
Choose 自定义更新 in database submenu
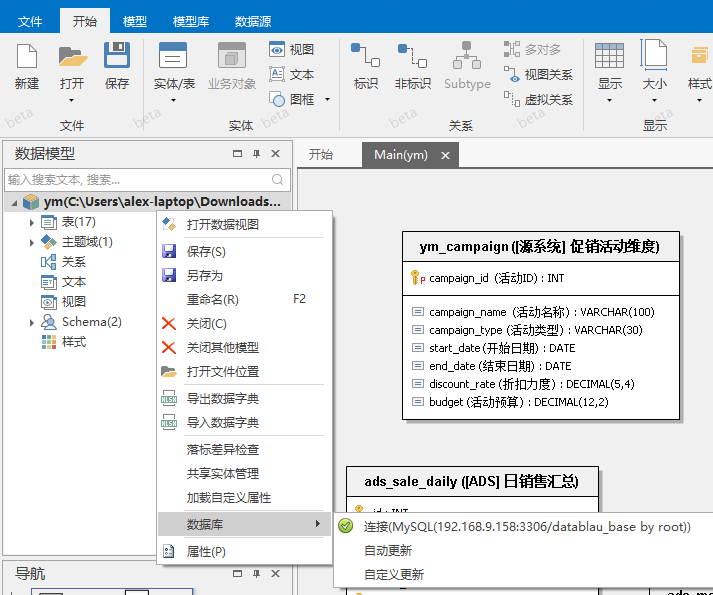click(523, 575)
